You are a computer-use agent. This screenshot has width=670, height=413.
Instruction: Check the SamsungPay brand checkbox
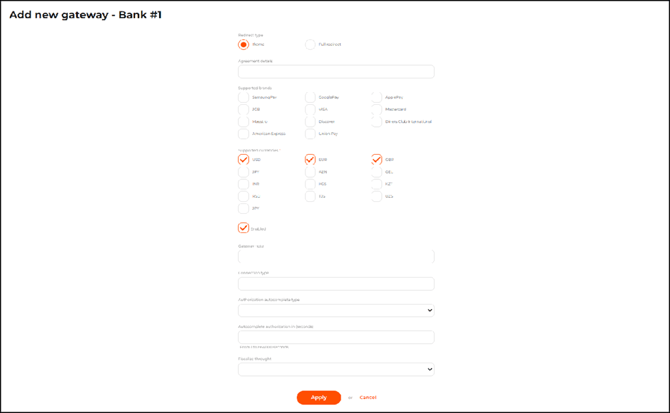[x=243, y=97]
